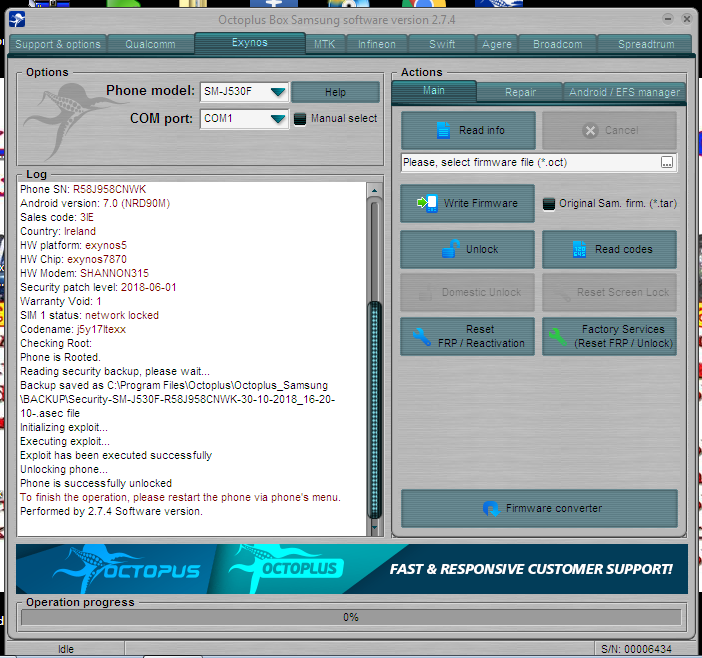The width and height of the screenshot is (702, 658).
Task: Click the 'S/N: 00006434' status text
Action: coord(636,649)
